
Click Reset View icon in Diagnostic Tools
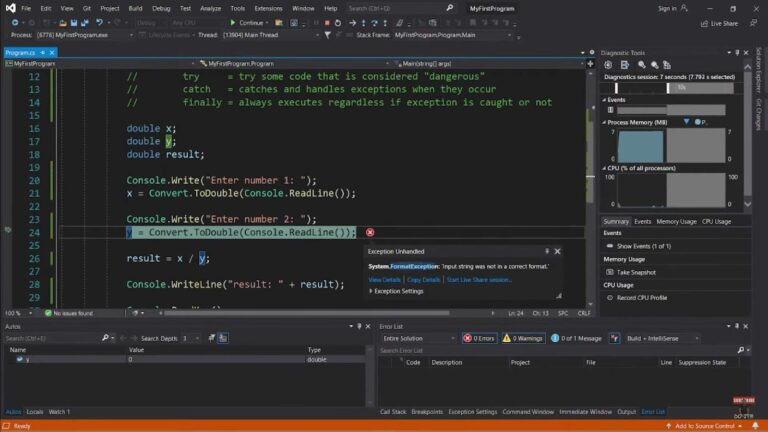pyautogui.click(x=667, y=65)
